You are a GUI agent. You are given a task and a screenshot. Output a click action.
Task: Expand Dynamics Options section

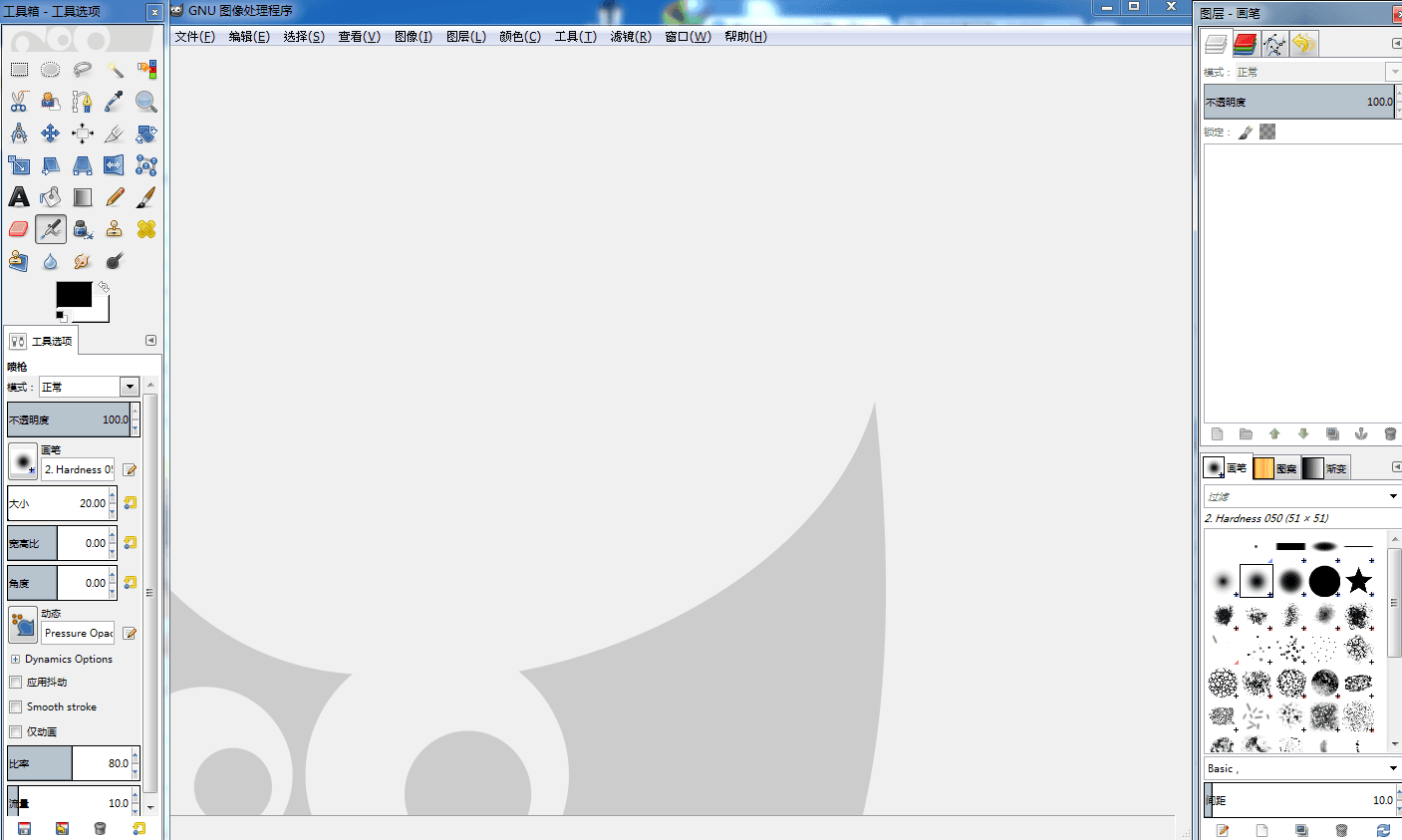15,660
